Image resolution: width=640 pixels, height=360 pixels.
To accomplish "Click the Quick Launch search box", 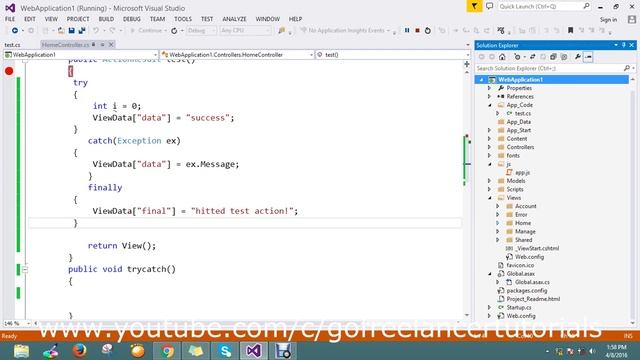I will tap(544, 6).
